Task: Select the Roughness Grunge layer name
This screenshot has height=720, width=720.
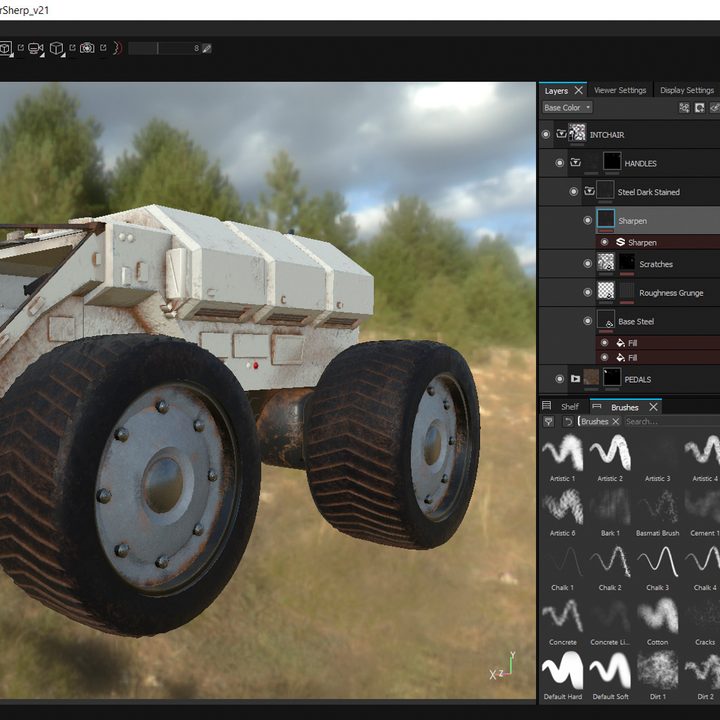Action: point(671,293)
